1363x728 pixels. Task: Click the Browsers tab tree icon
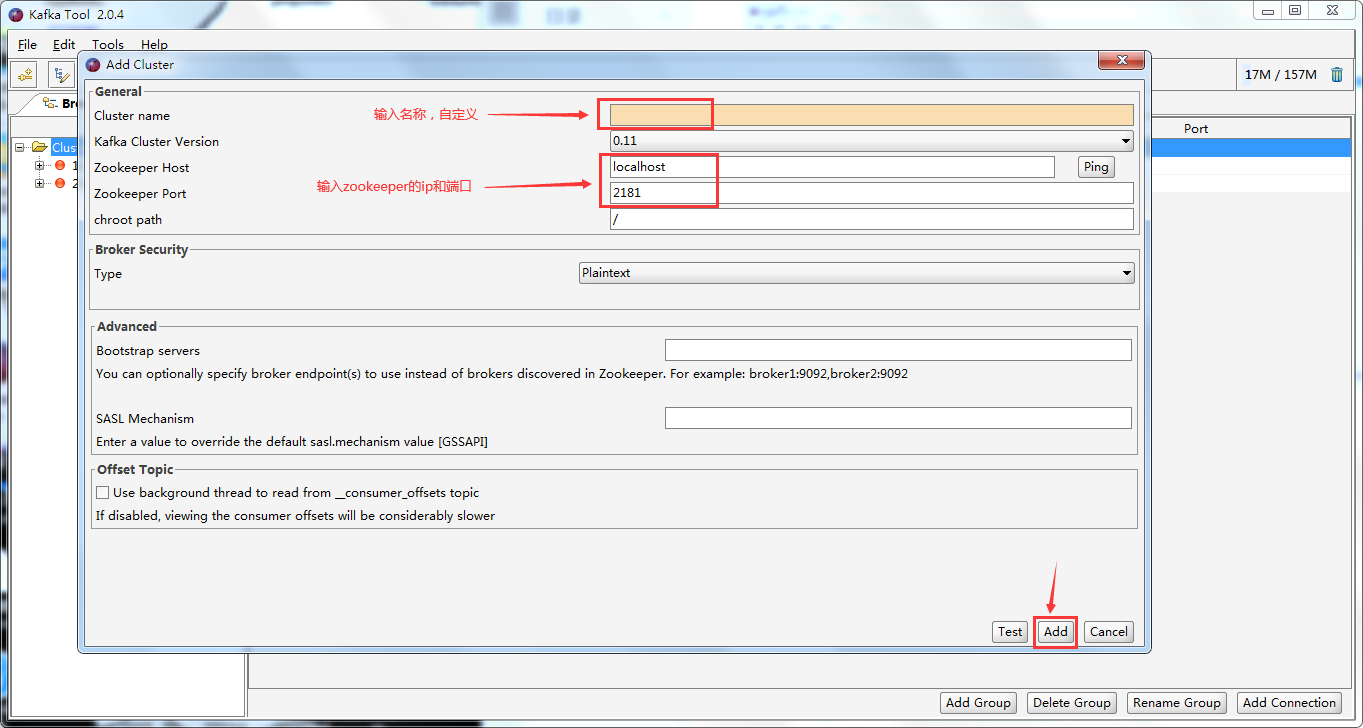click(50, 103)
